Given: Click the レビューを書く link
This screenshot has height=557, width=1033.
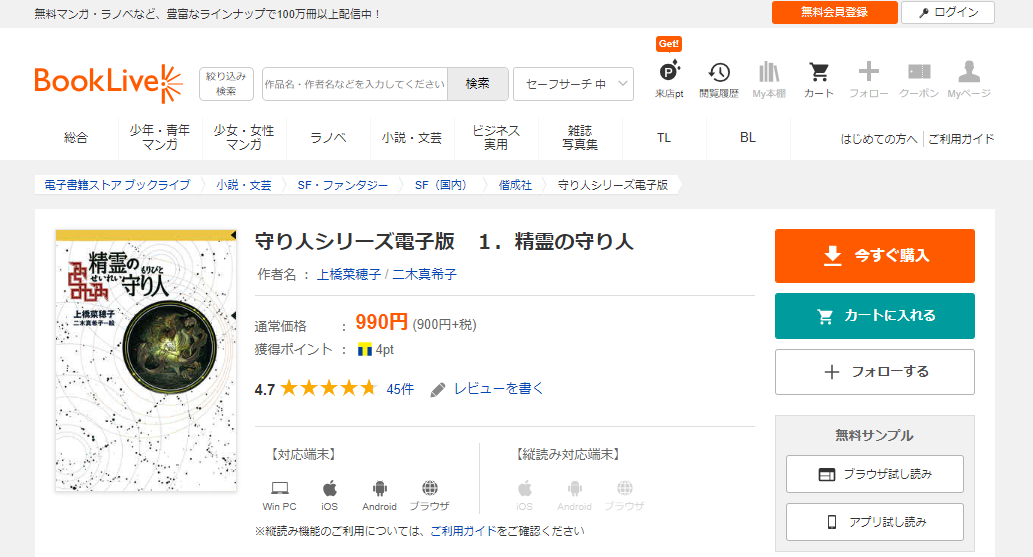Looking at the screenshot, I should pos(499,389).
